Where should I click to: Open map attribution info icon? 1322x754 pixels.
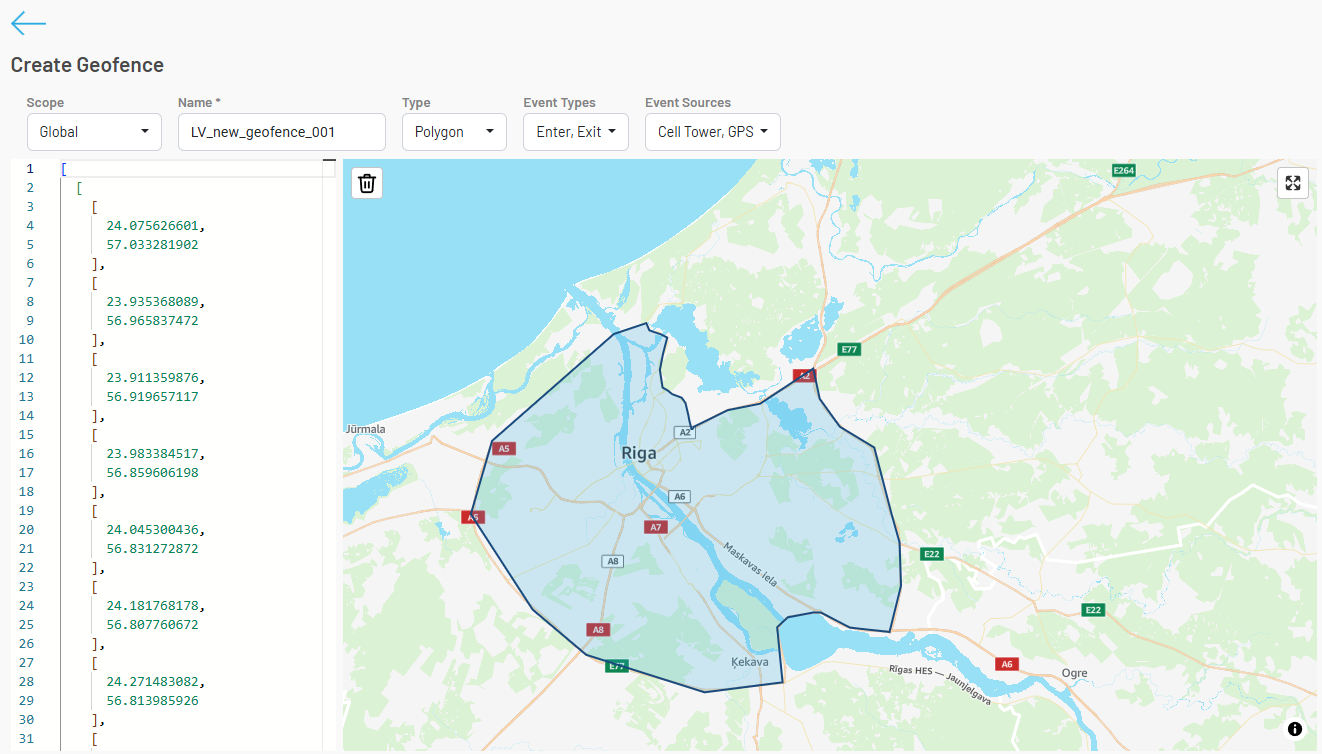(1295, 729)
